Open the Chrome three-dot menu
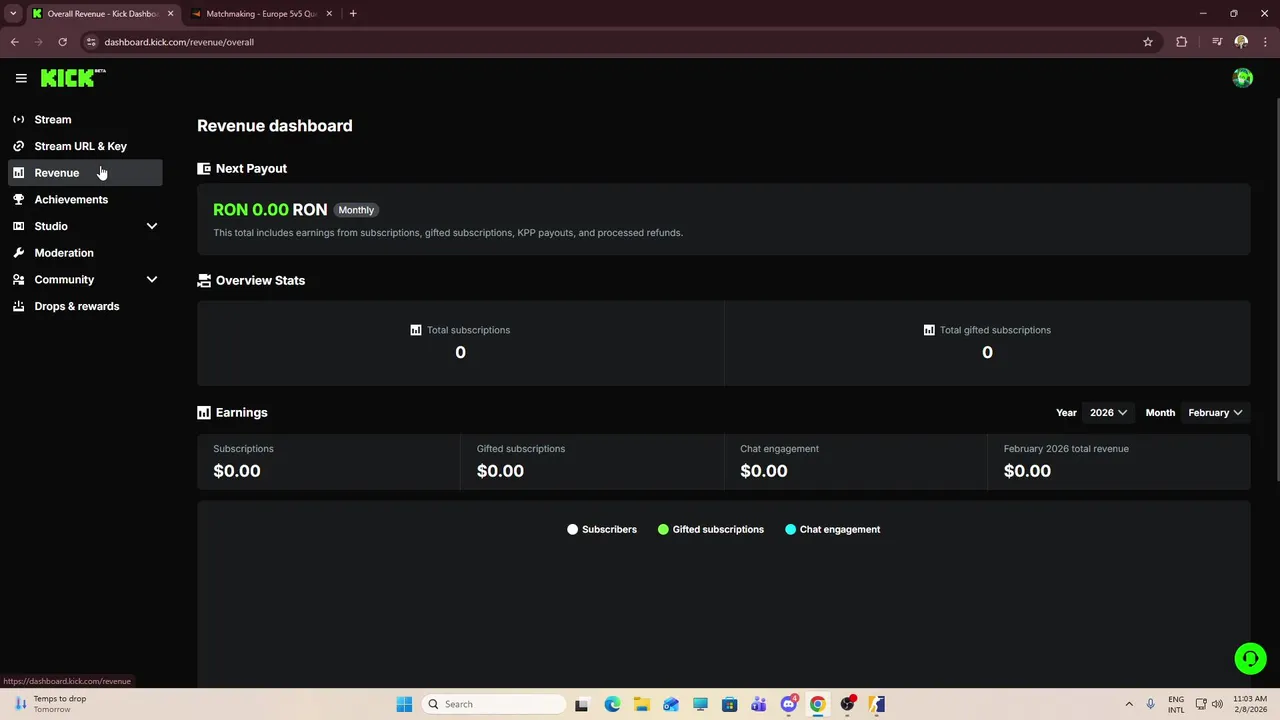Viewport: 1280px width, 720px height. click(1265, 42)
